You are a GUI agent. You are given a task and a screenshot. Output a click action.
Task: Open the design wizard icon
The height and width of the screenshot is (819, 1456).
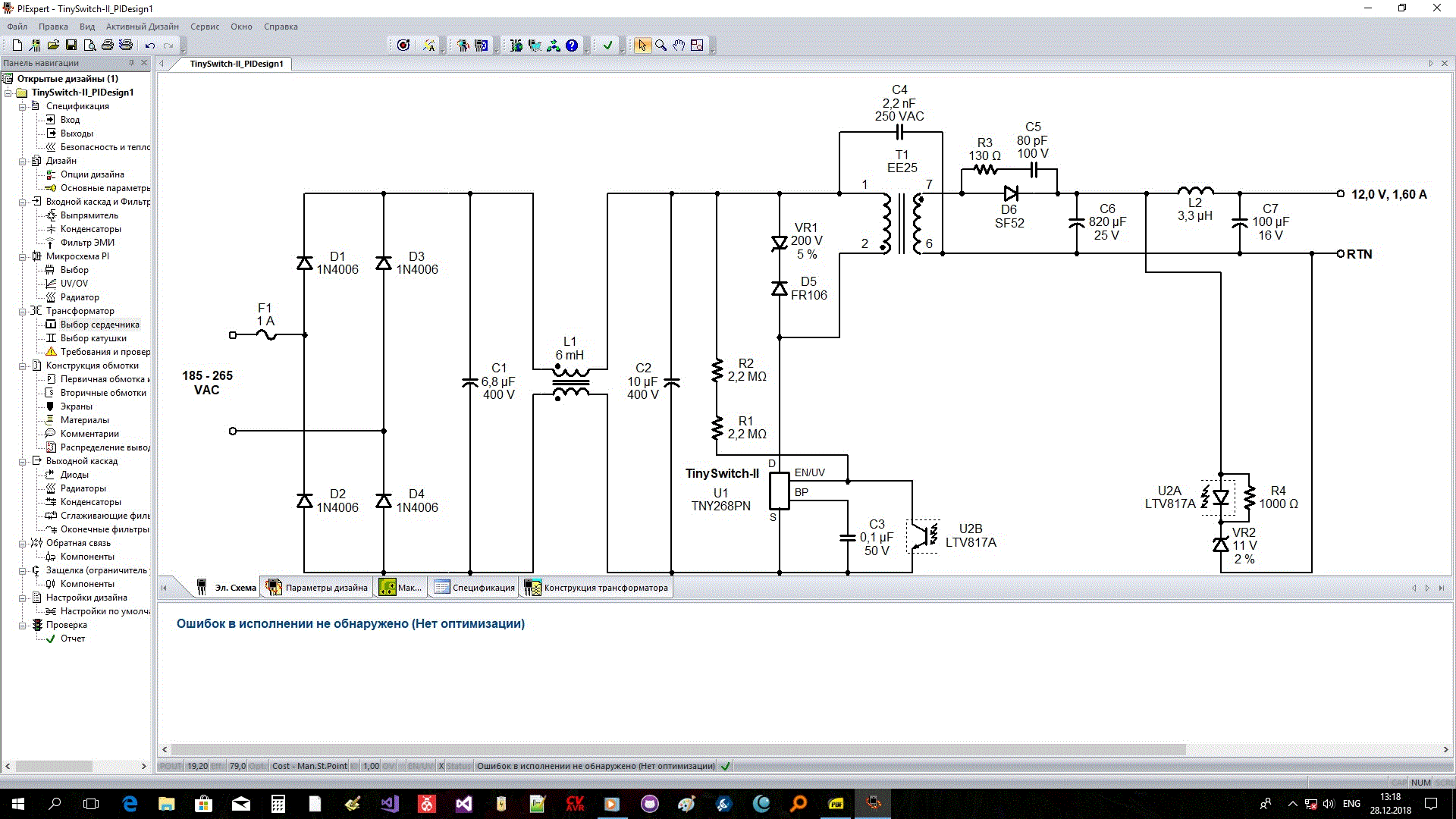pos(35,45)
